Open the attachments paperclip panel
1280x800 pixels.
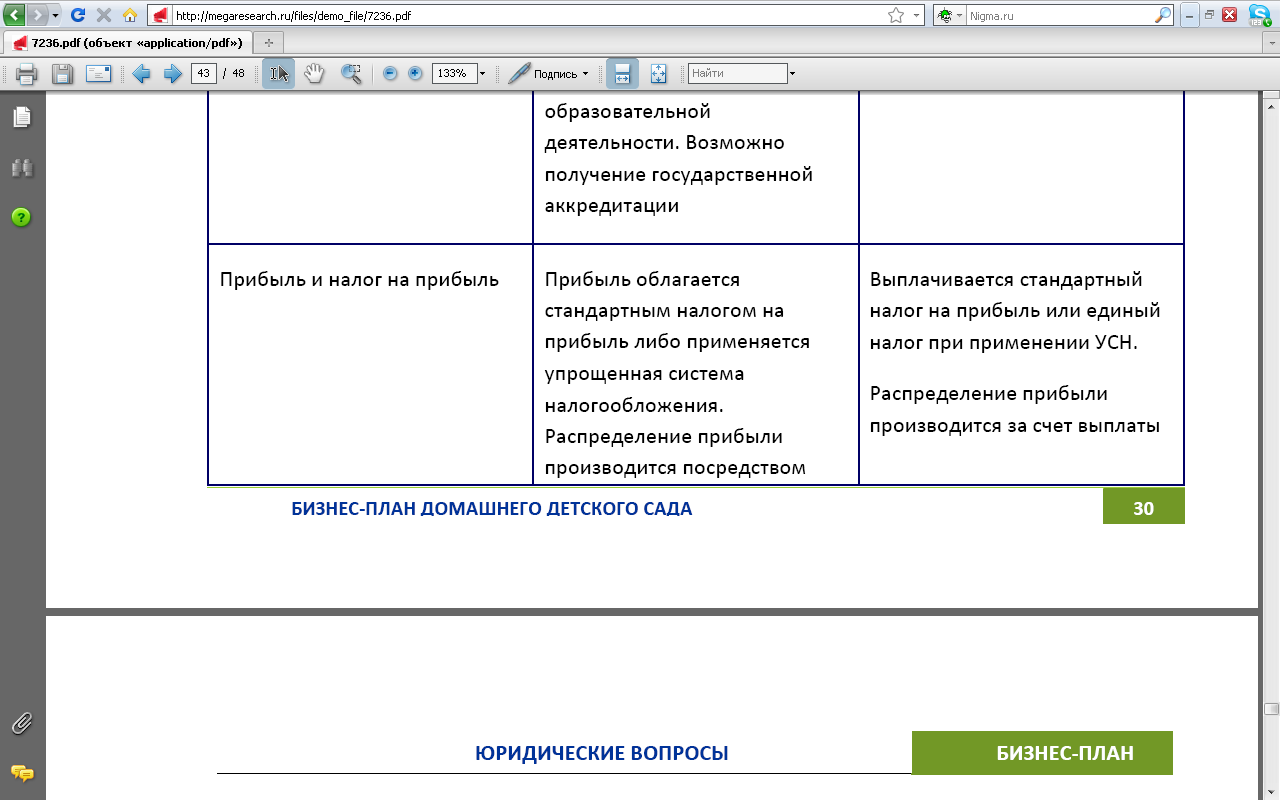click(x=21, y=723)
